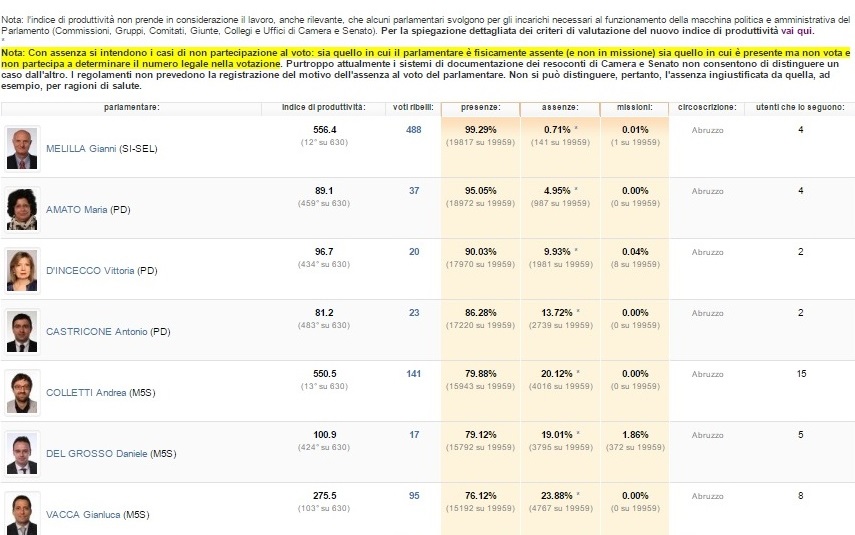The image size is (855, 535).
Task: Click Melilla Gianni's profile photo
Action: [x=21, y=148]
